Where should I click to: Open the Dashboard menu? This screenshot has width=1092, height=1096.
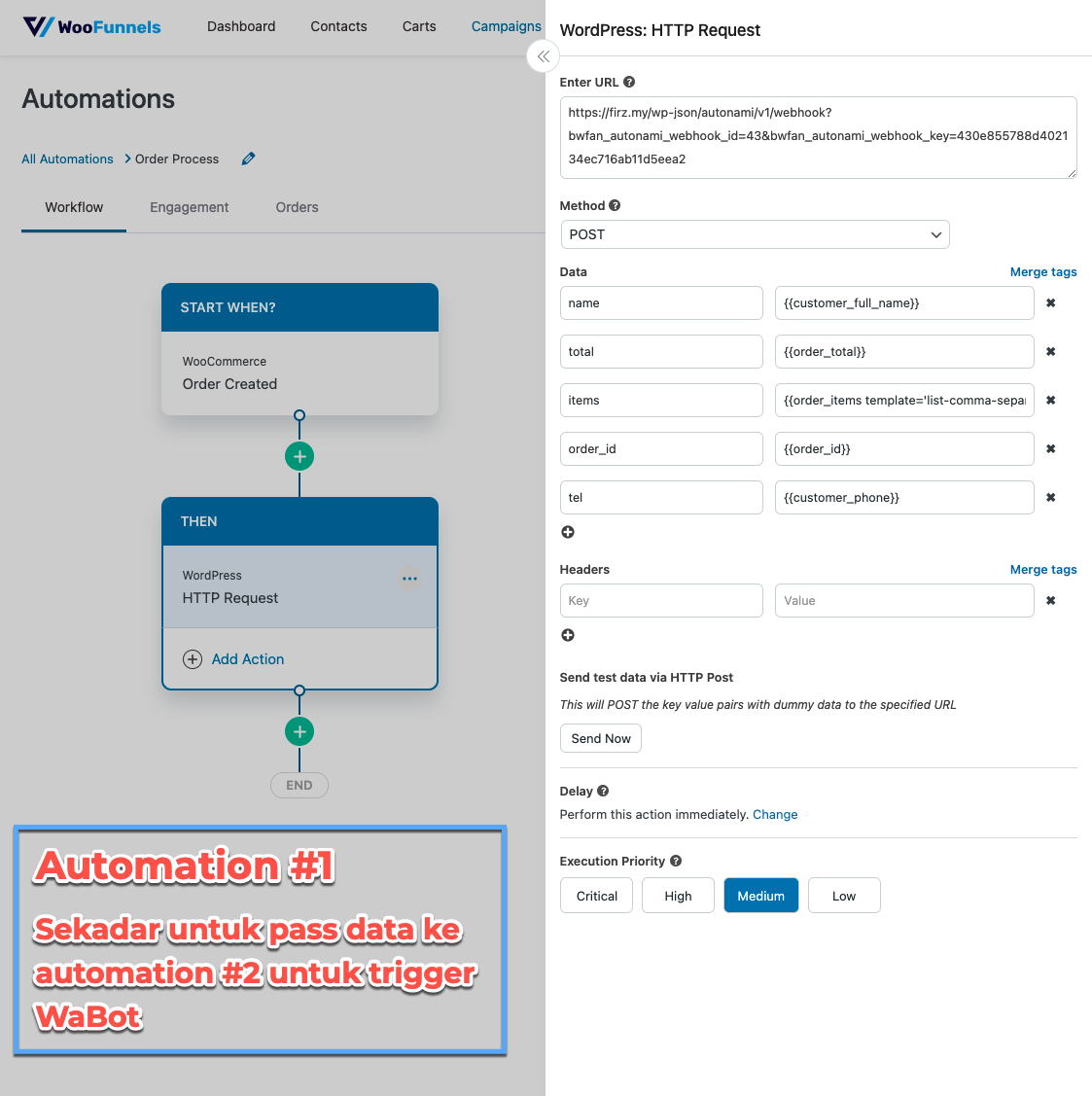point(241,26)
